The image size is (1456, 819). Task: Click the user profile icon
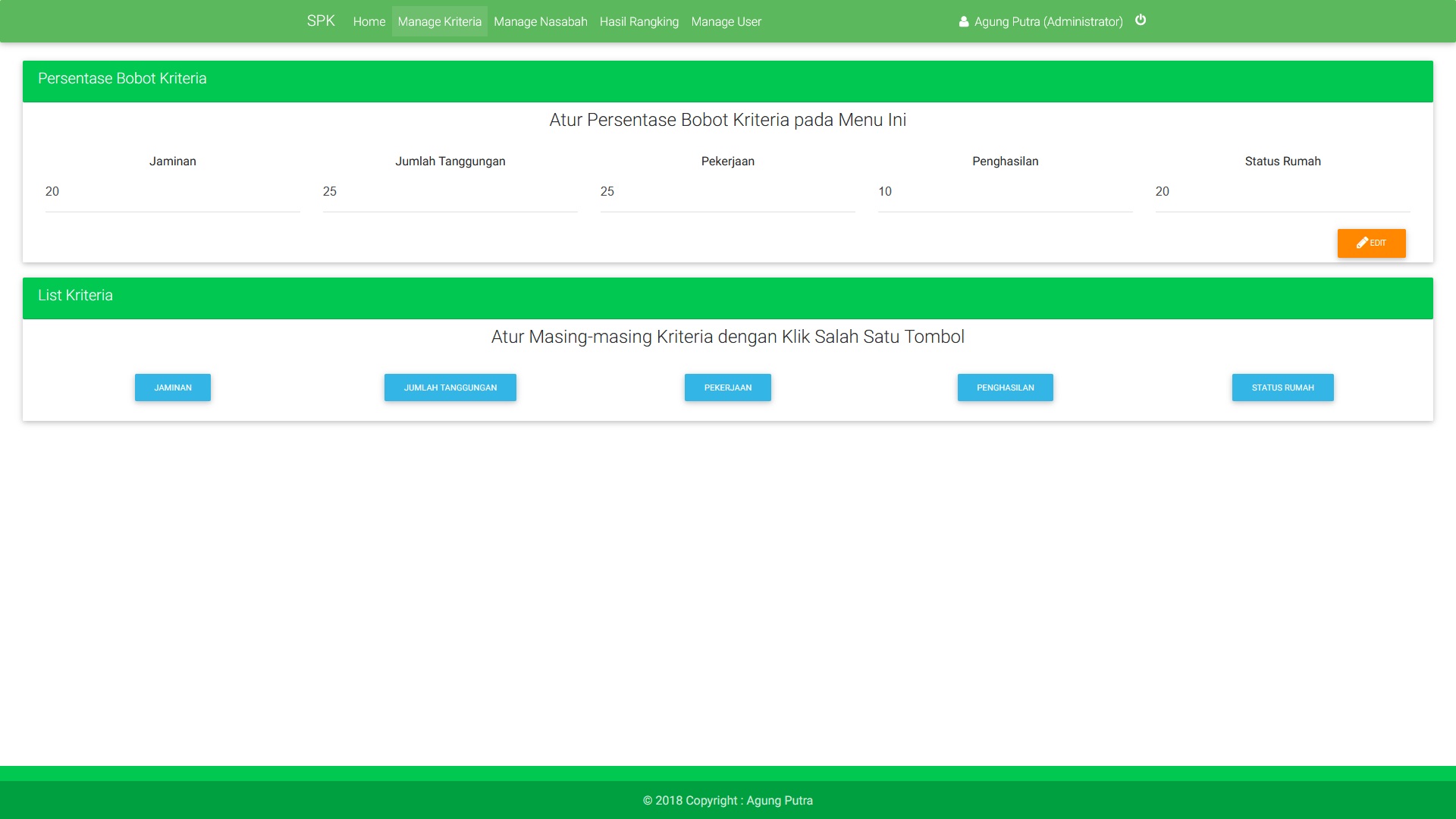964,22
